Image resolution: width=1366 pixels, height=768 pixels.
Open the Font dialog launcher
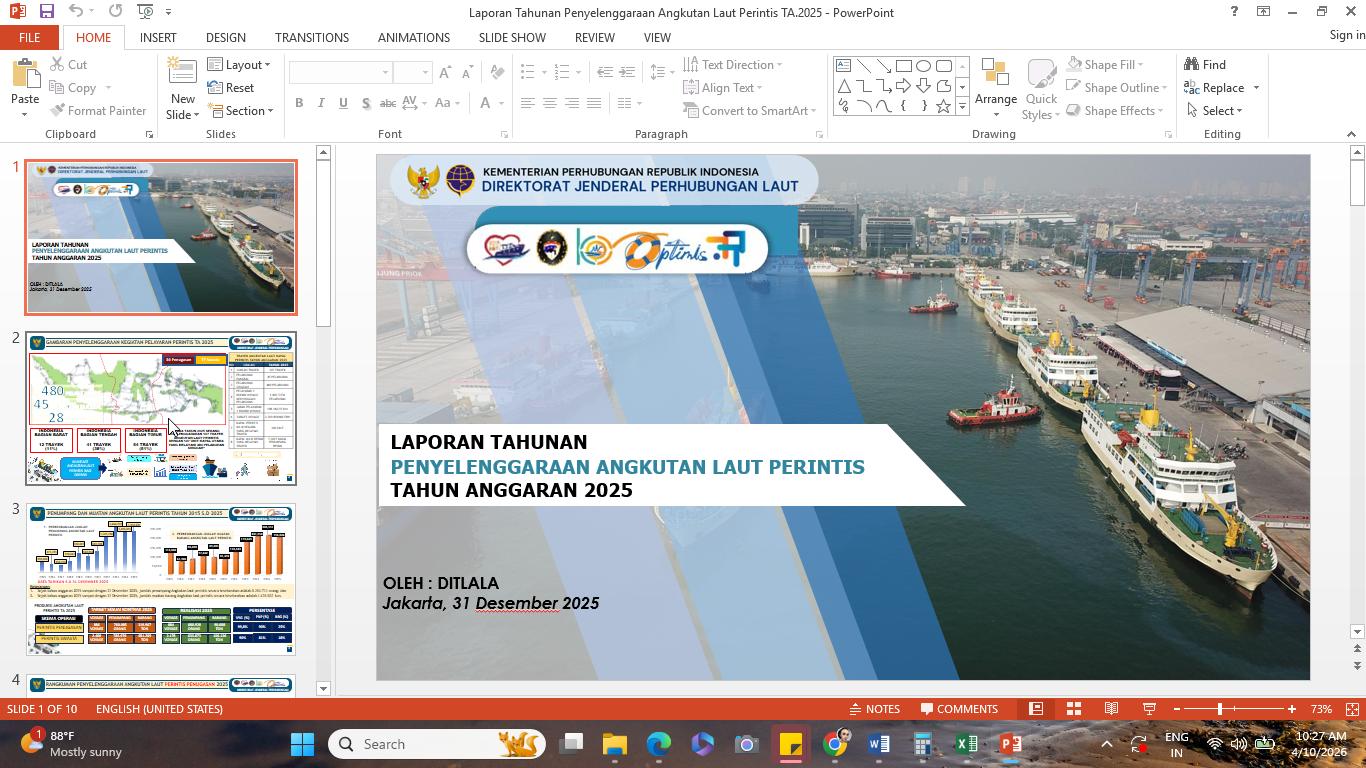(x=504, y=134)
